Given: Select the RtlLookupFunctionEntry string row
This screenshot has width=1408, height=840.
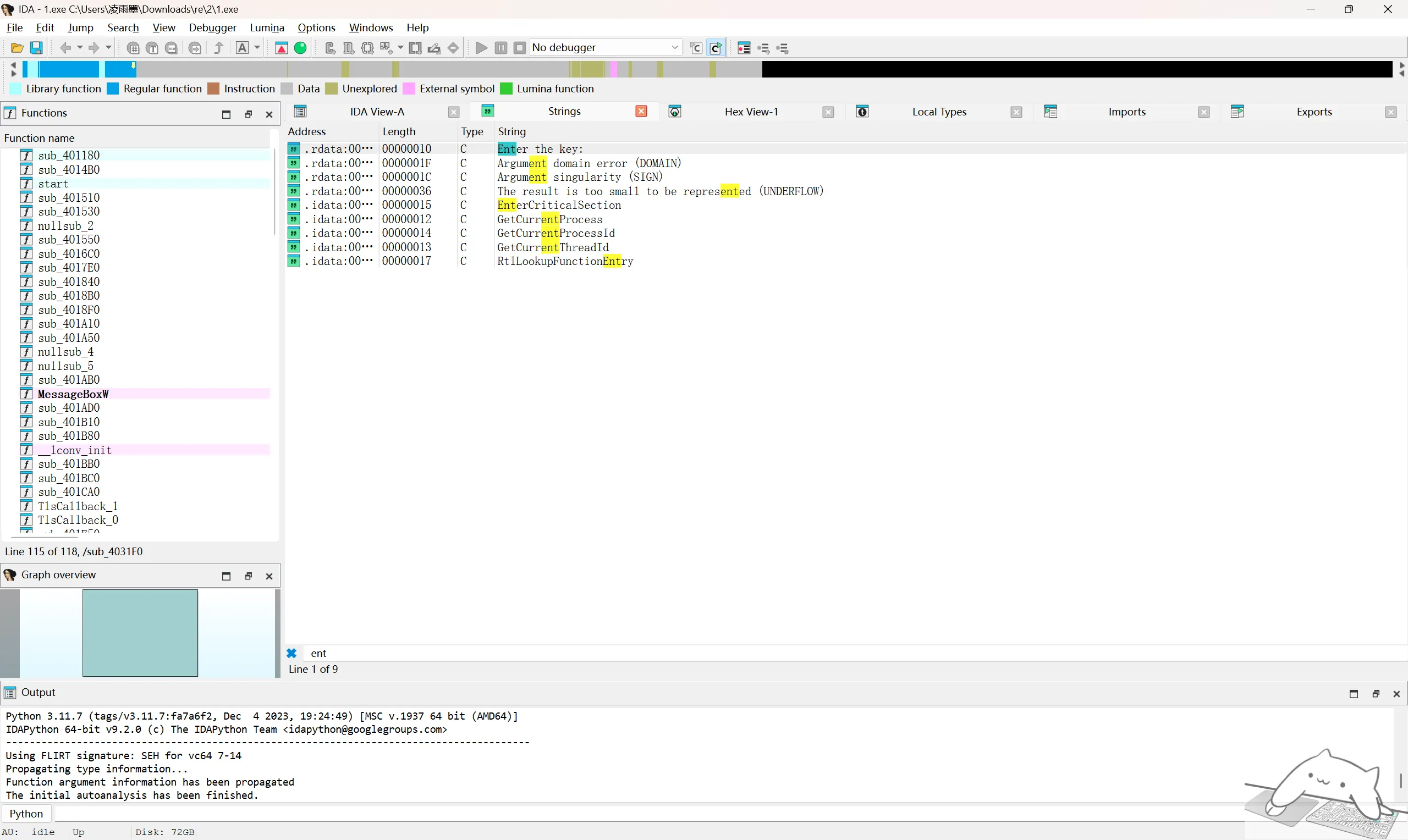Looking at the screenshot, I should [x=846, y=261].
